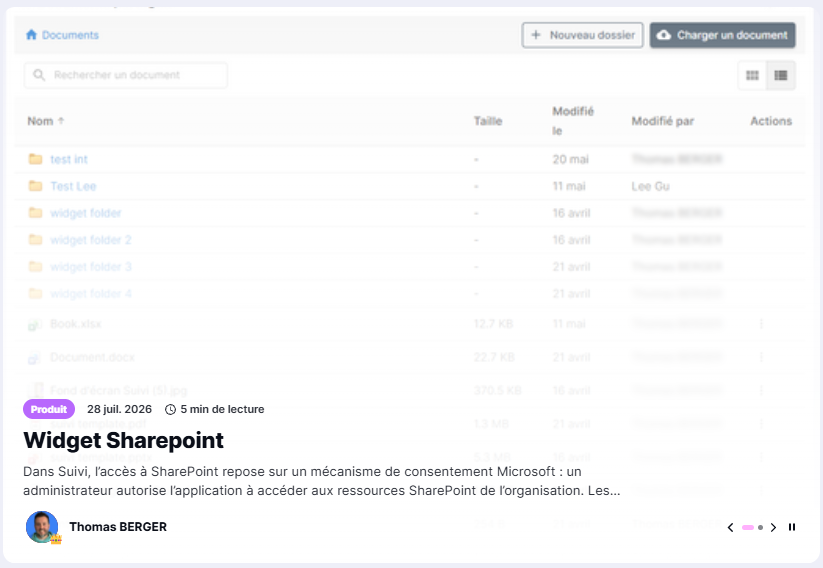The image size is (823, 568).
Task: Click the 12.7 KB size cell
Action: [493, 324]
